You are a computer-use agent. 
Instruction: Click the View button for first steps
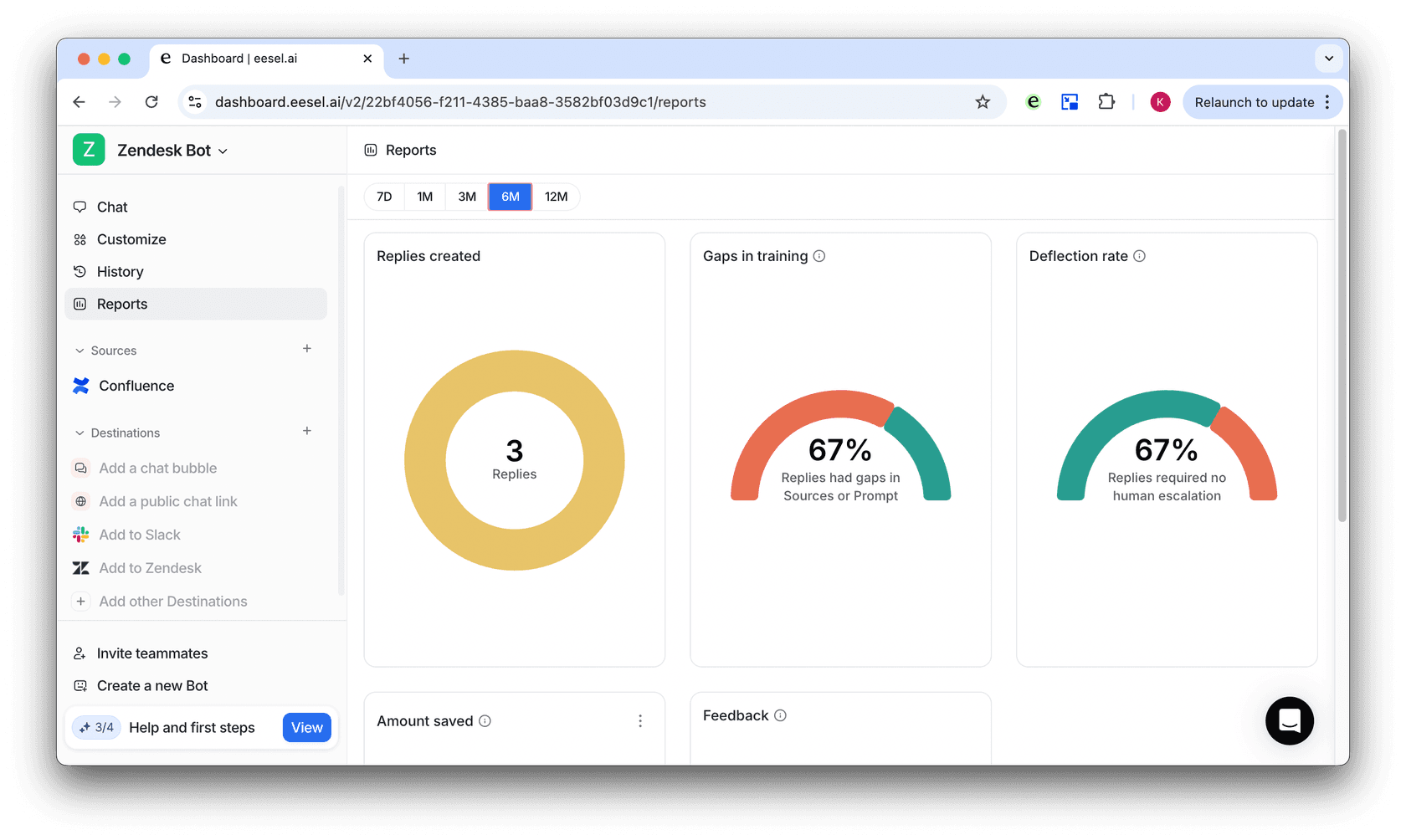[306, 728]
